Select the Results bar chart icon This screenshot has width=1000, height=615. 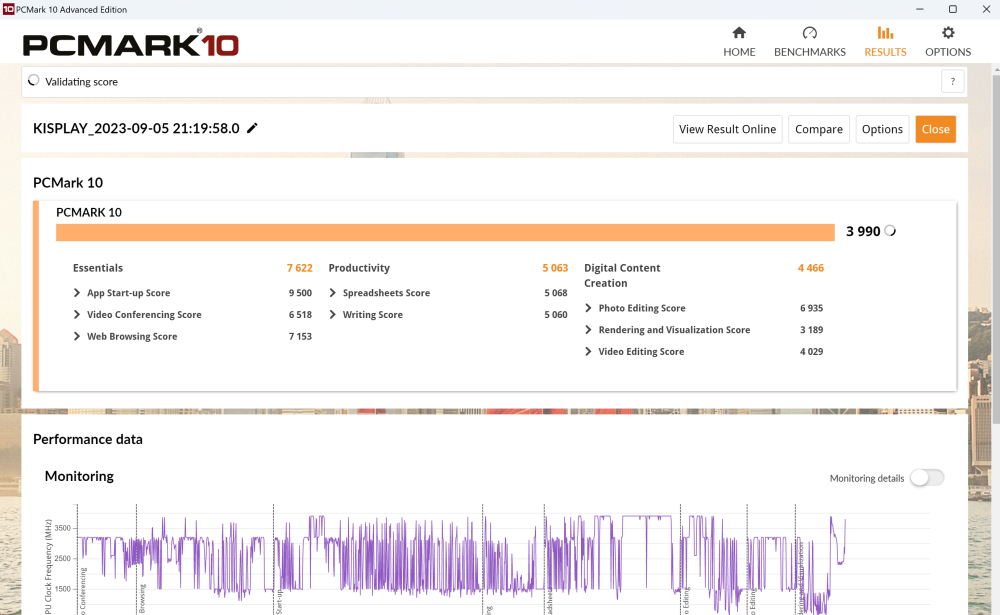click(x=885, y=33)
